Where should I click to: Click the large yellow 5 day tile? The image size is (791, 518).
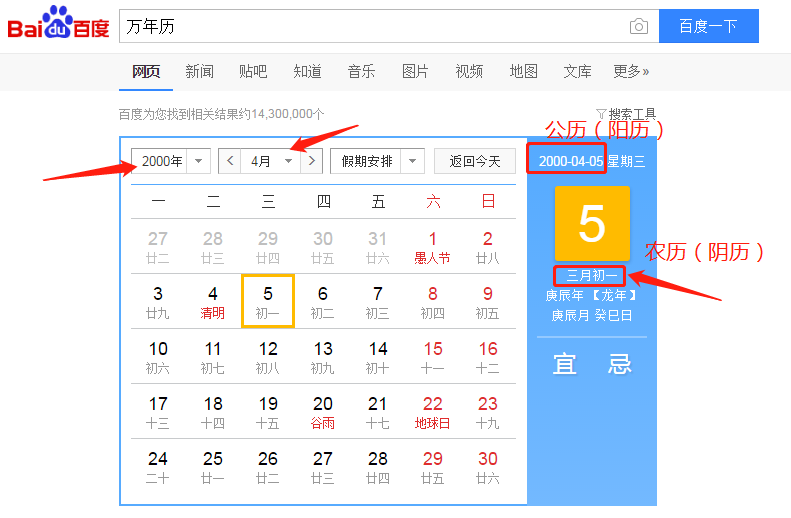click(592, 223)
